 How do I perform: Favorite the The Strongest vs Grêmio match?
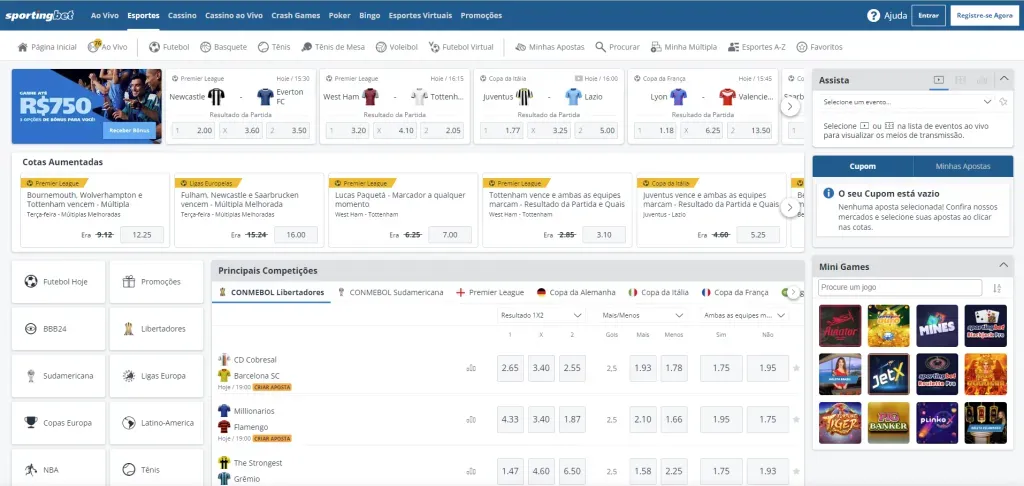coord(796,471)
